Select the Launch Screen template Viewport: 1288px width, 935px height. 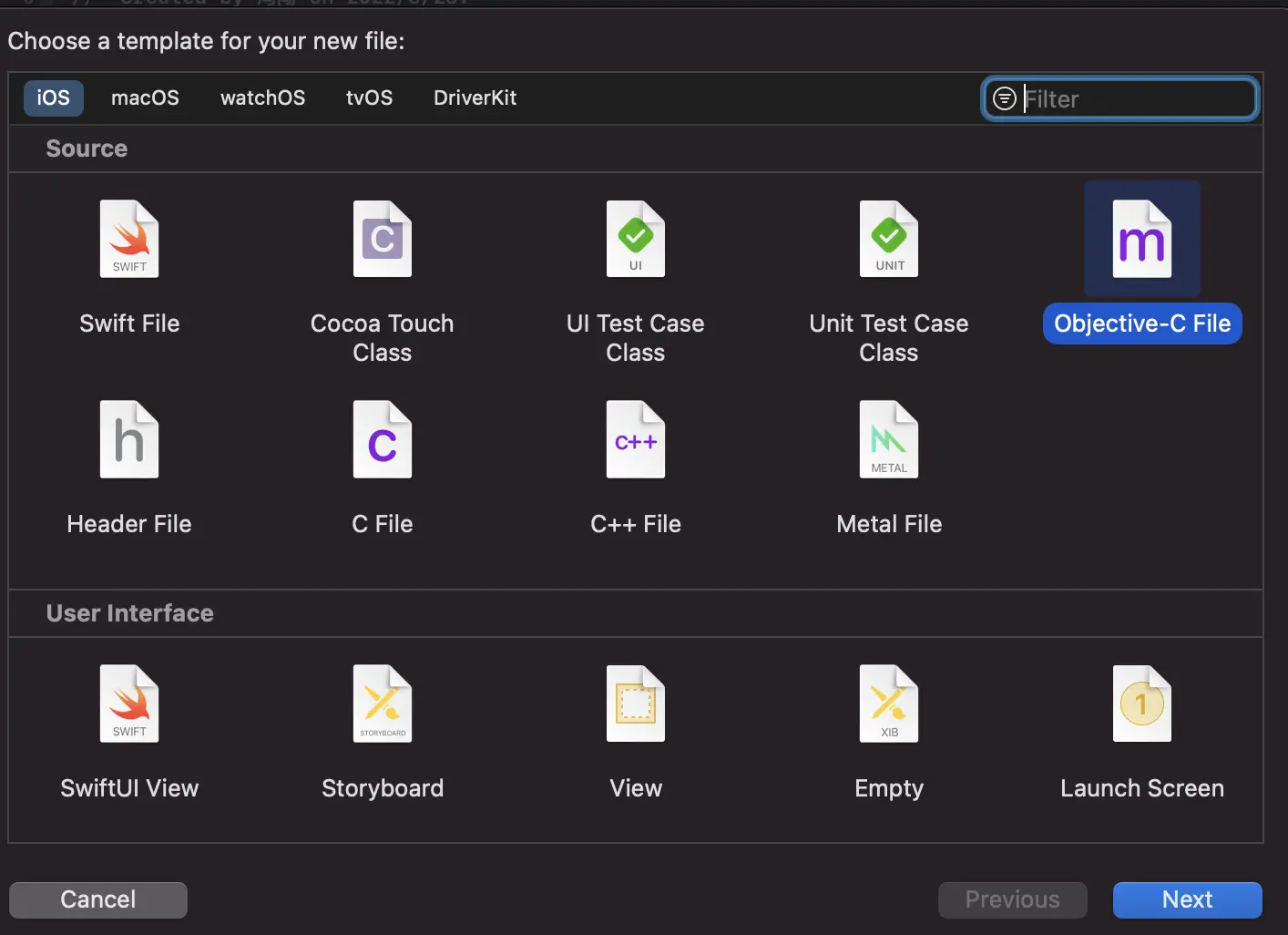[1142, 704]
